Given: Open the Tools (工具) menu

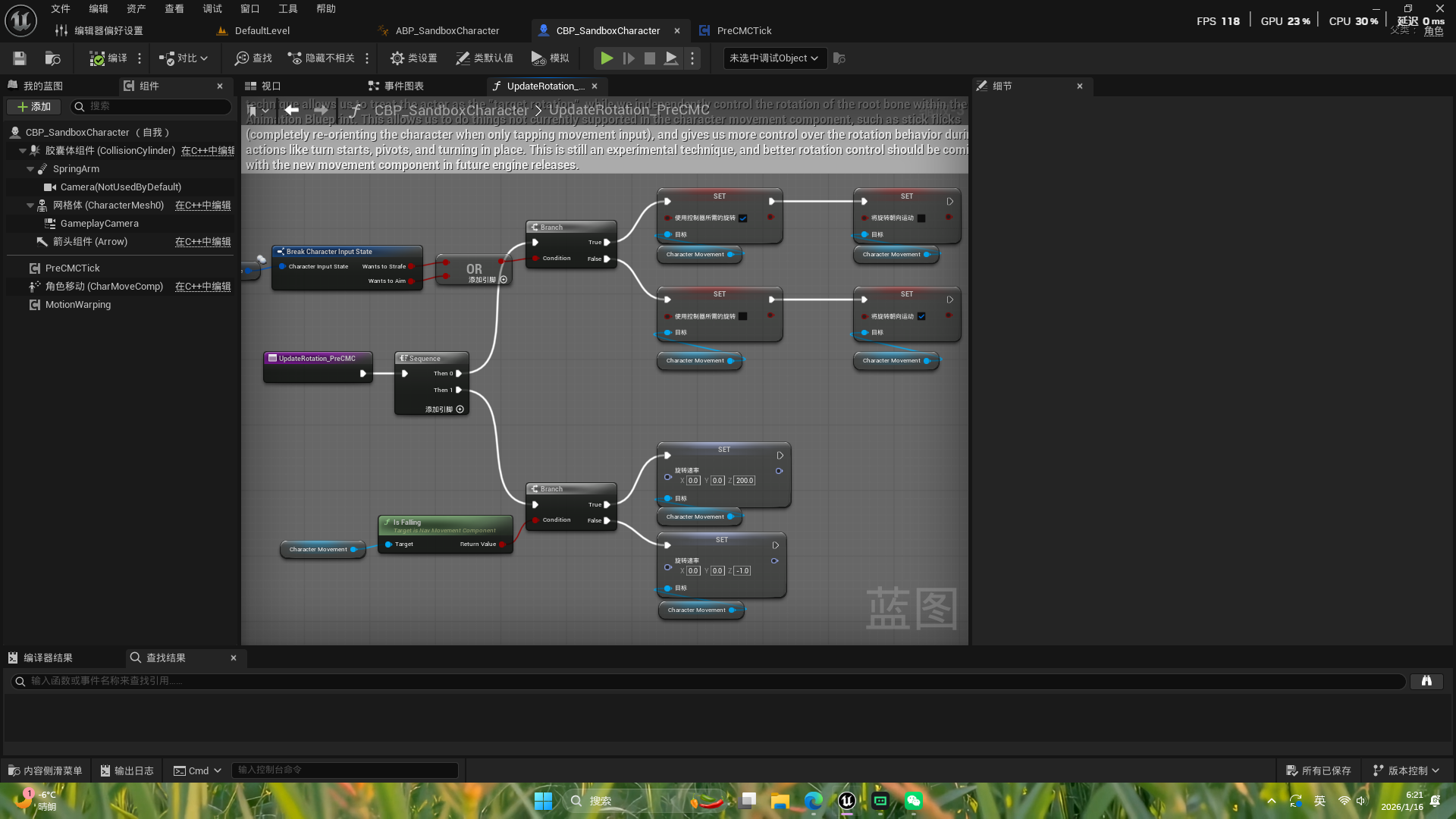Looking at the screenshot, I should coord(287,9).
